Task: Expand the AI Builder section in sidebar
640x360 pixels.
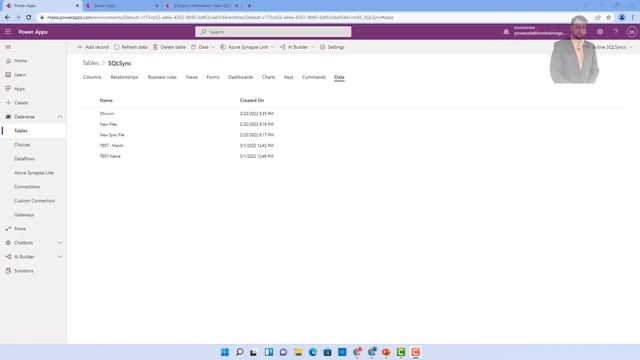Action: (60, 257)
